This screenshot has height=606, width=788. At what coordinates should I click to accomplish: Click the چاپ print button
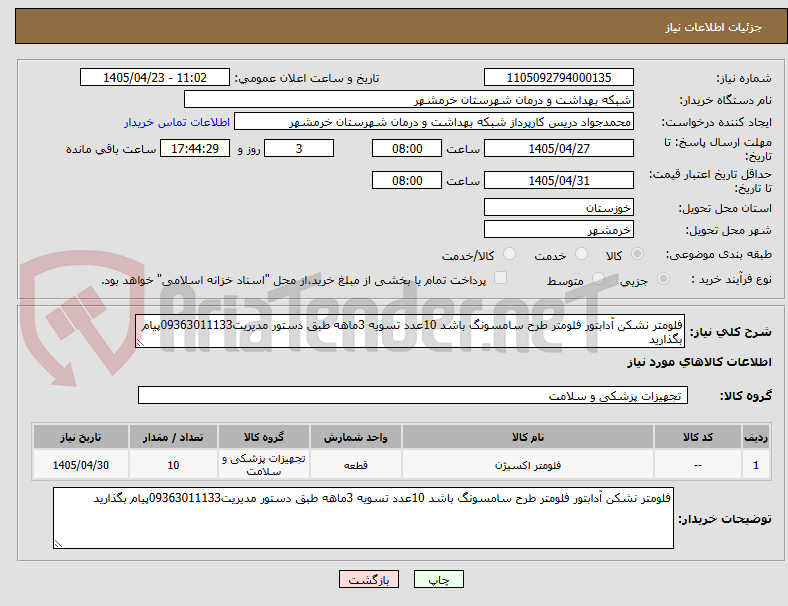pos(438,579)
